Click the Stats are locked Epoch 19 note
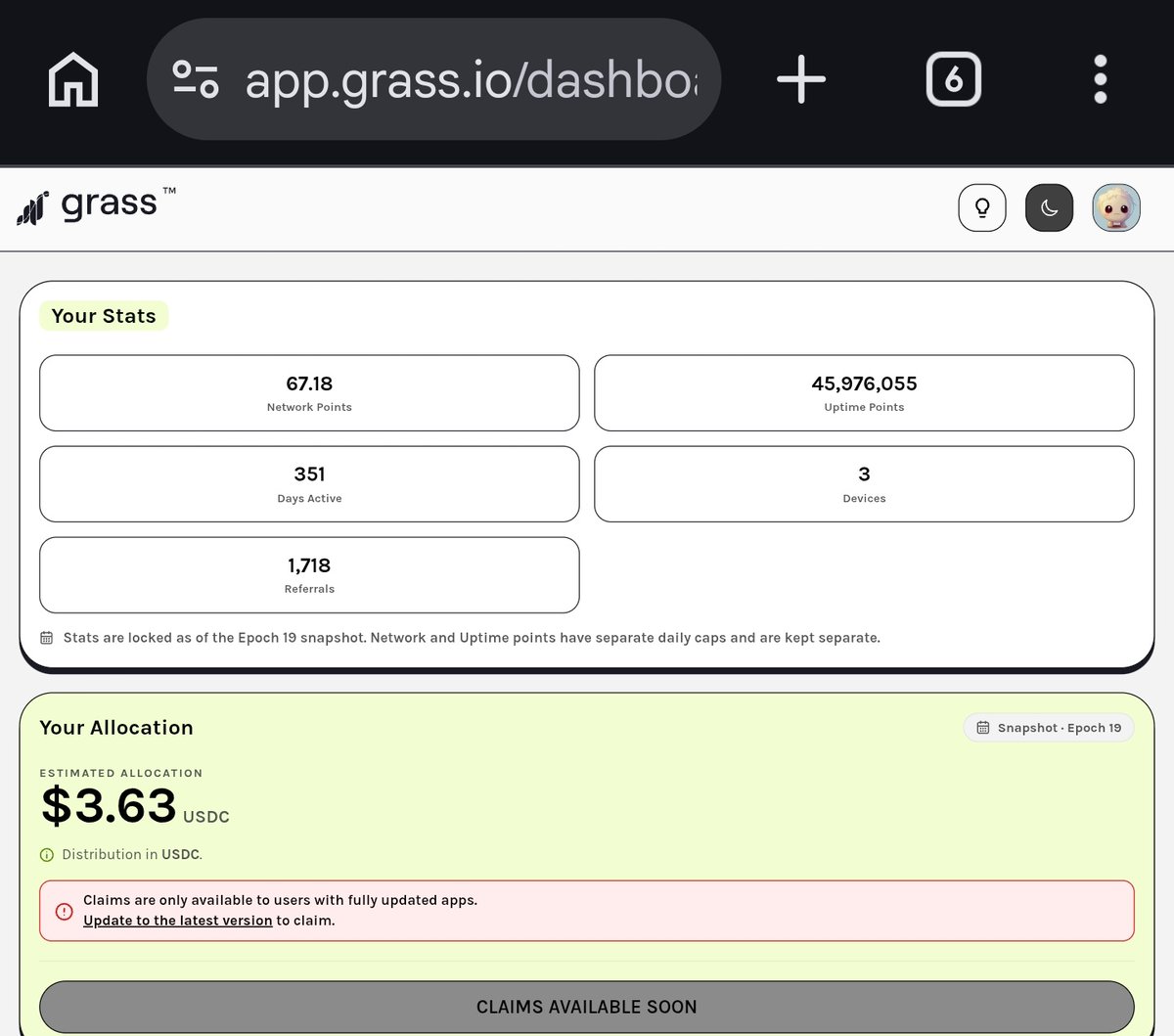 (472, 638)
